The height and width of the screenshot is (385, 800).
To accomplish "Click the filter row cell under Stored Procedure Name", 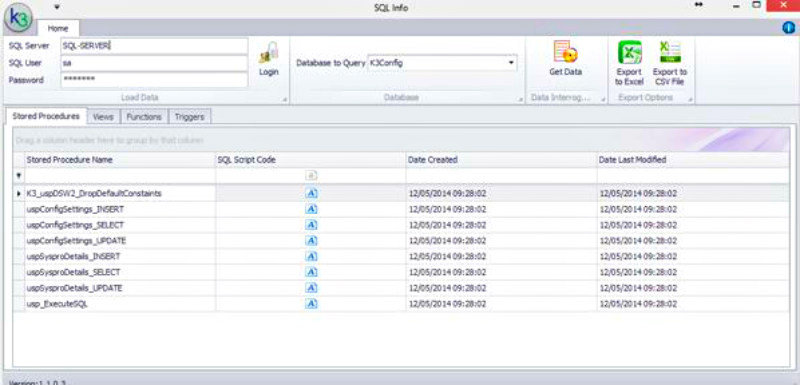I will pos(120,175).
